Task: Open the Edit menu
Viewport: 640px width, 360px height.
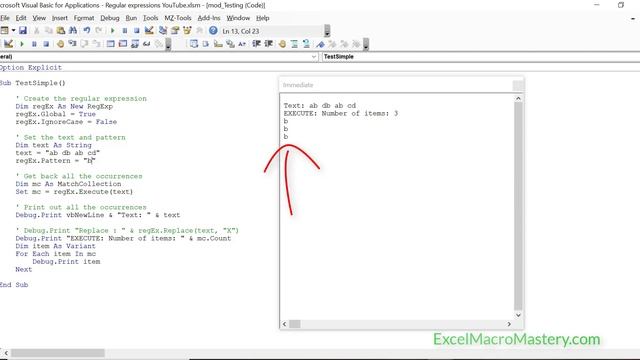Action: pyautogui.click(x=21, y=18)
